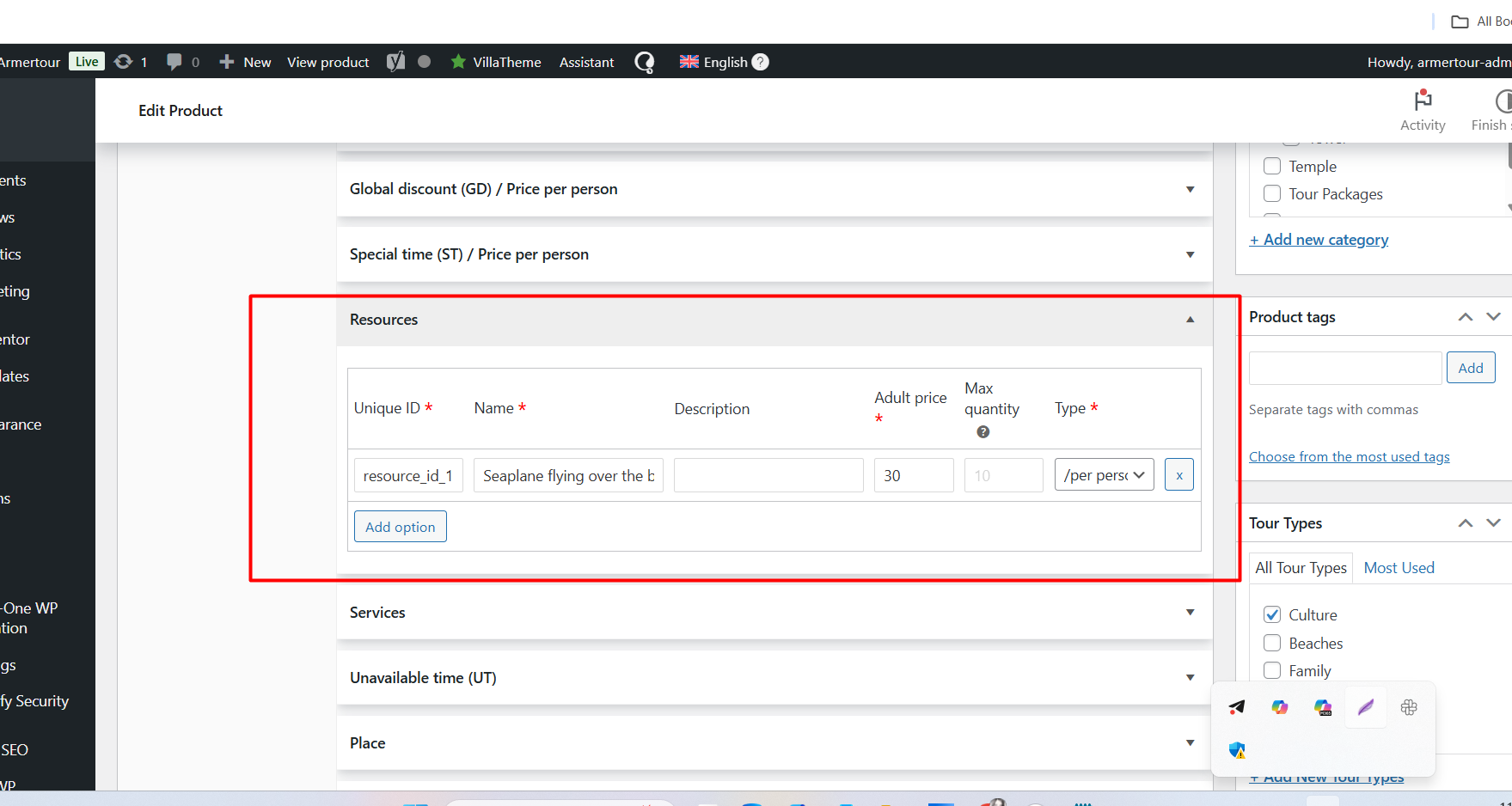The height and width of the screenshot is (806, 1512).
Task: Click the Slack tray icon
Action: click(1409, 707)
